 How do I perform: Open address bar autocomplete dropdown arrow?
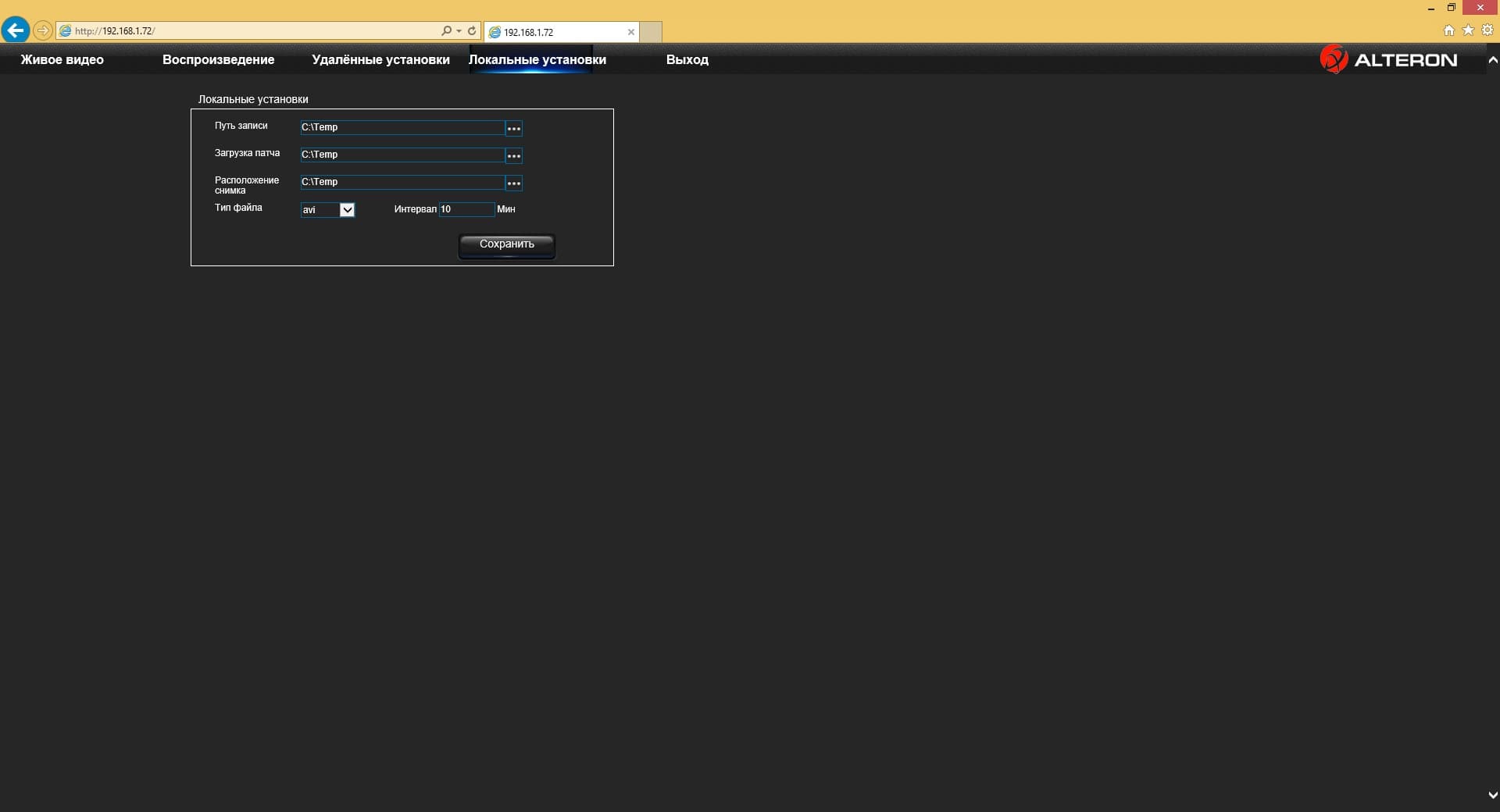(x=459, y=31)
